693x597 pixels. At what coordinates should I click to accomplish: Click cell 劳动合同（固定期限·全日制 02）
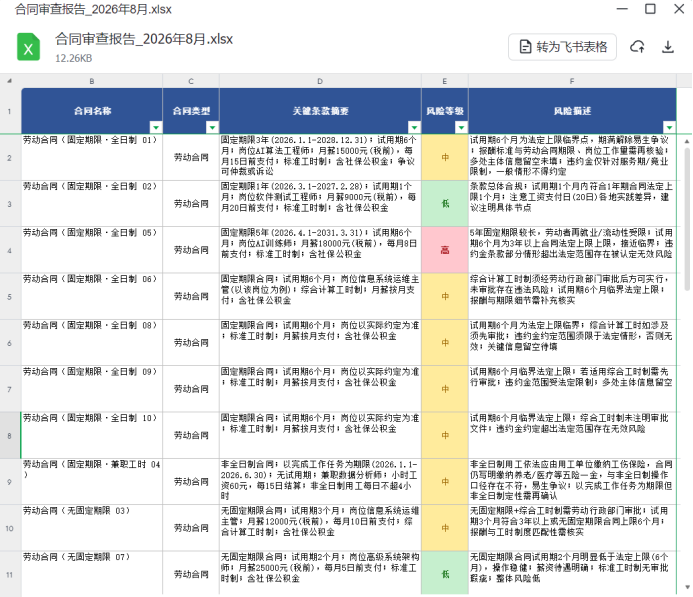click(92, 204)
